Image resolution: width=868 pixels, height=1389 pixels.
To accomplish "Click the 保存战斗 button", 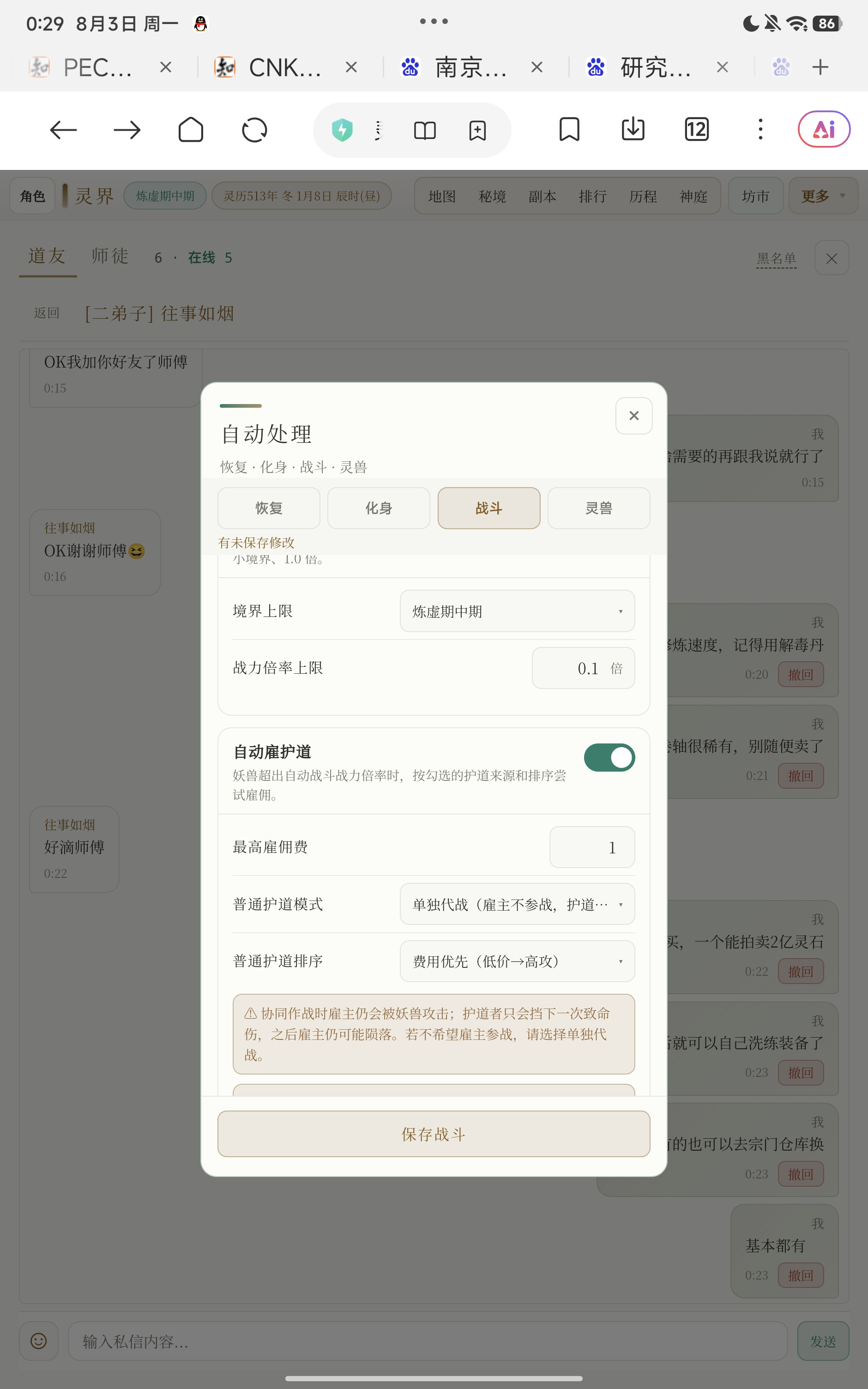I will tap(434, 1134).
